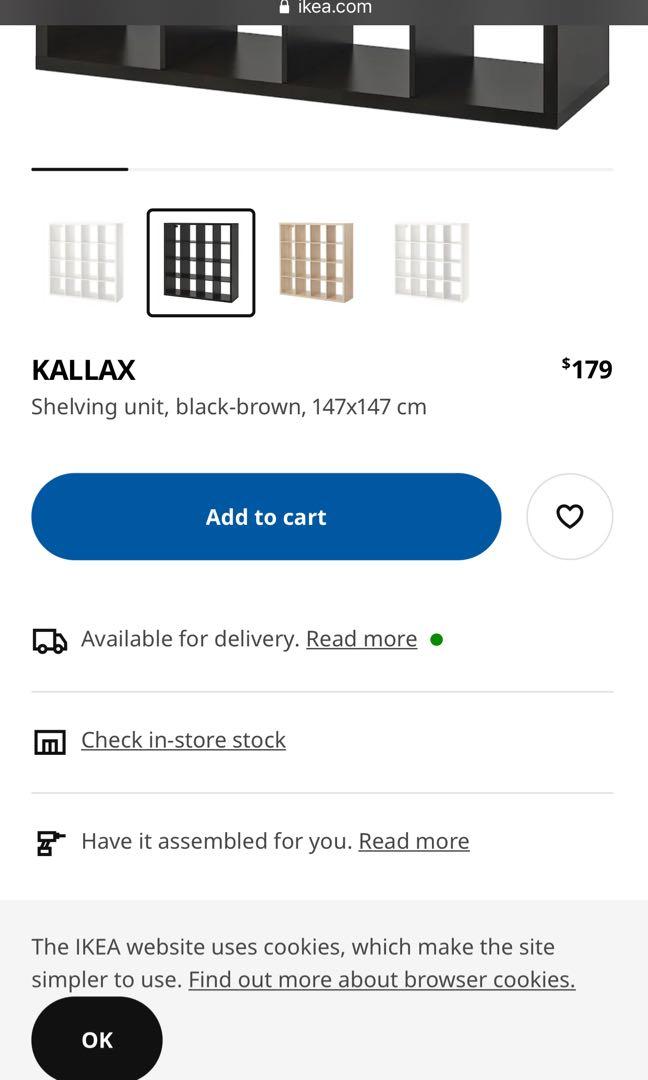Click the black OK circle icon

click(x=96, y=1040)
